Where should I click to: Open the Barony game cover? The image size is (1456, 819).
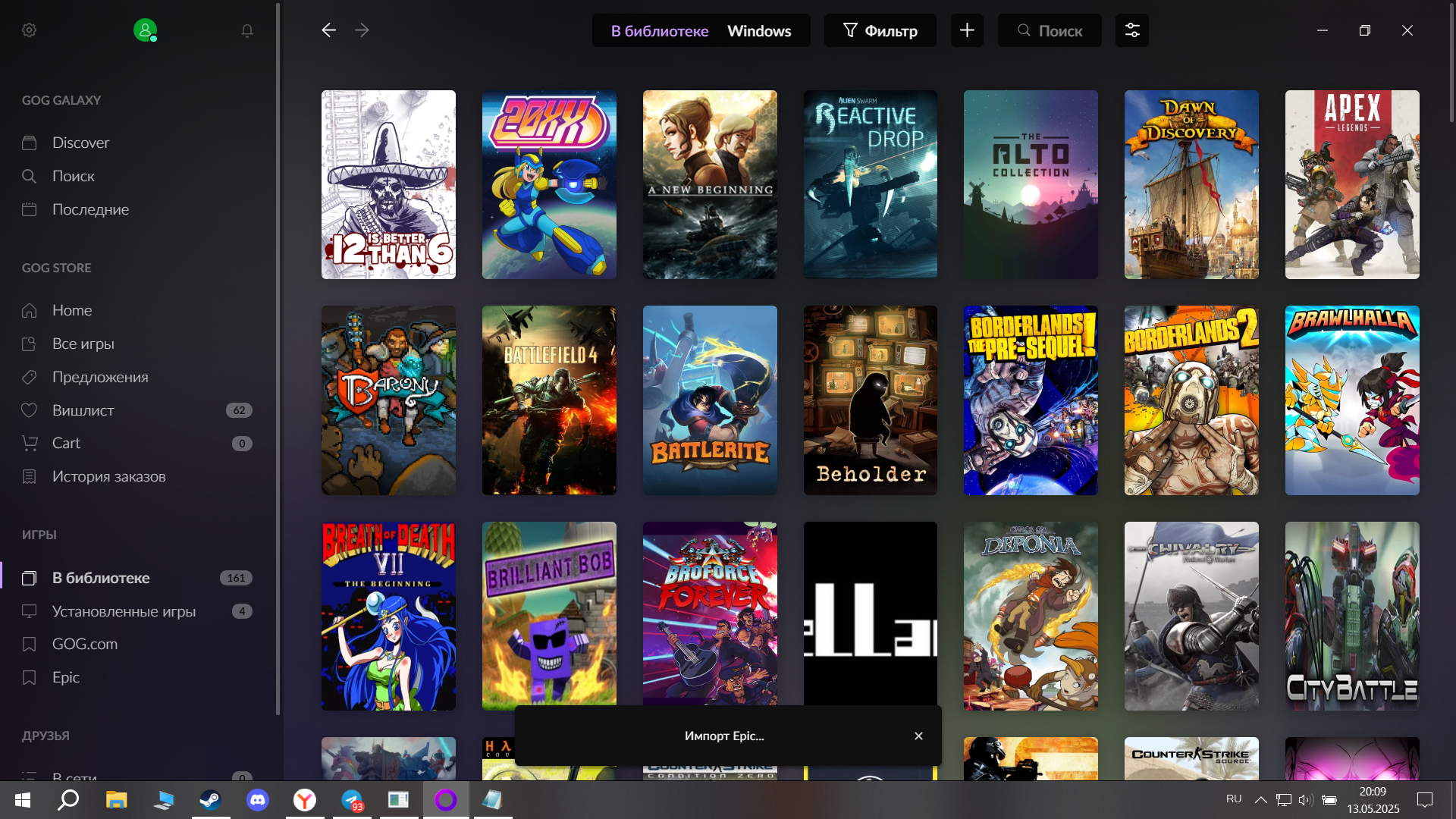388,400
